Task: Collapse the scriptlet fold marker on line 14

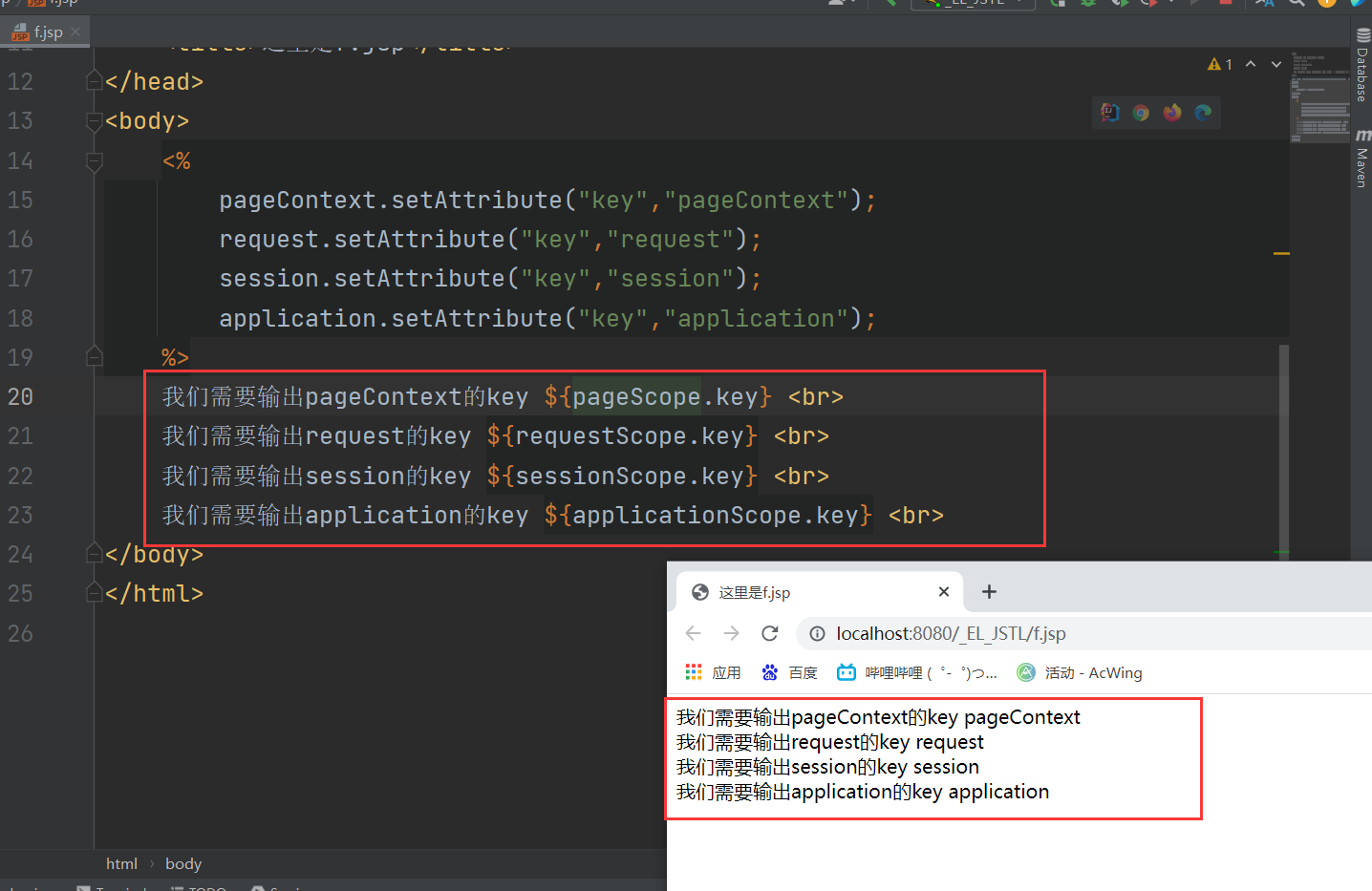Action: (x=94, y=160)
